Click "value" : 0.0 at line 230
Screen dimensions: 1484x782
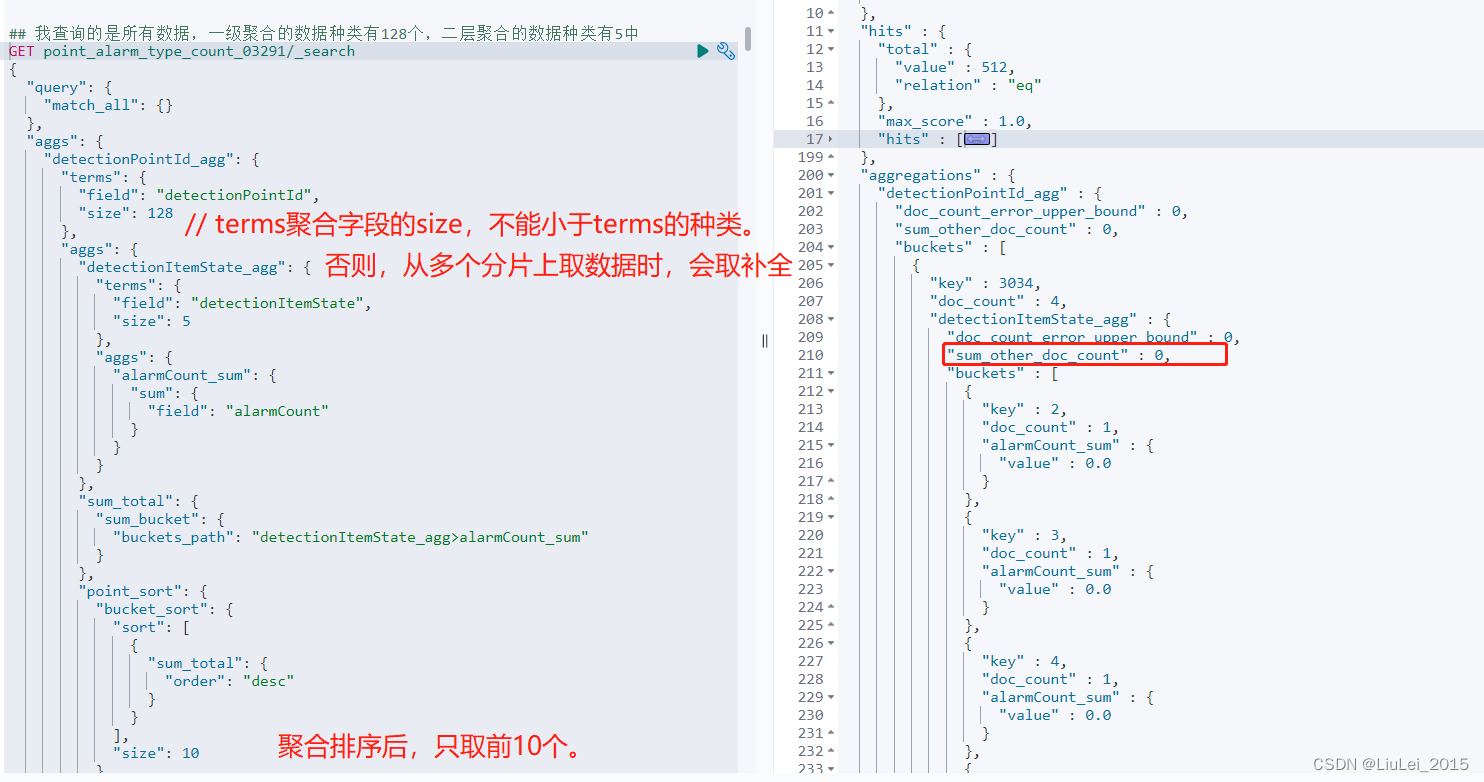click(1055, 715)
